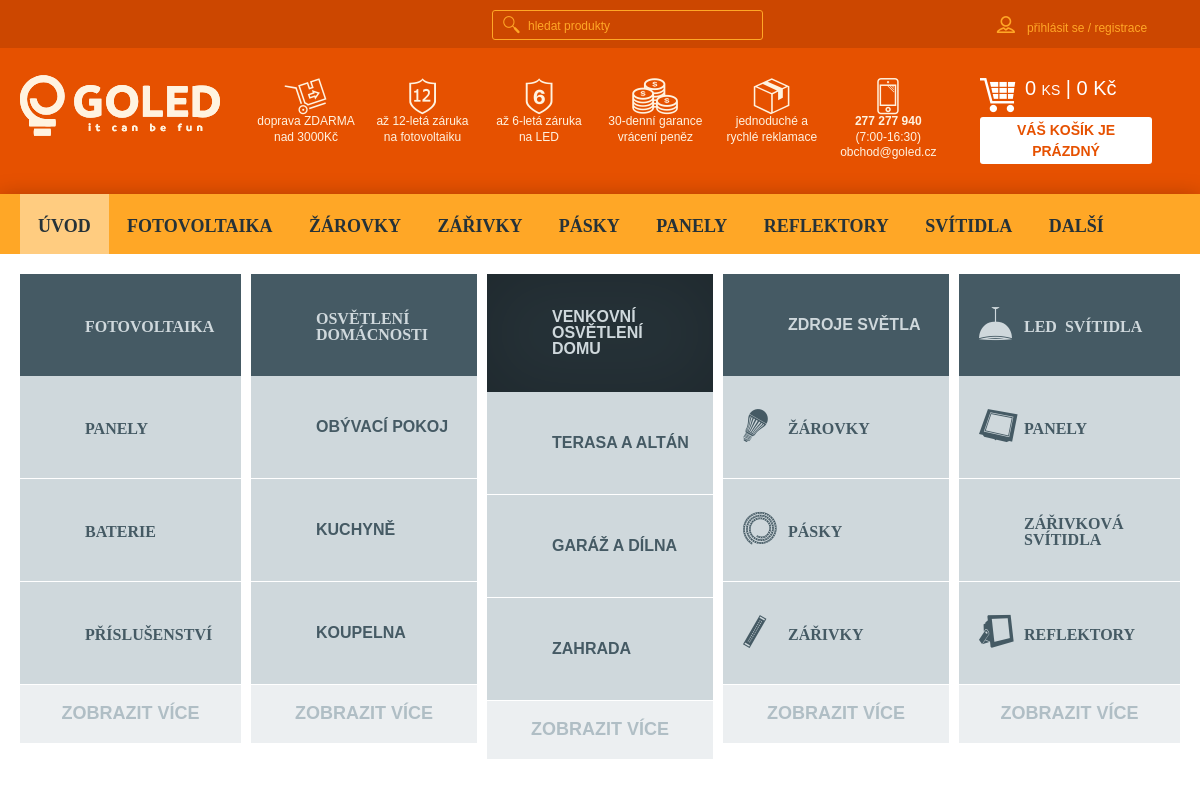Click the package box returns icon
1200x800 pixels.
tap(771, 96)
